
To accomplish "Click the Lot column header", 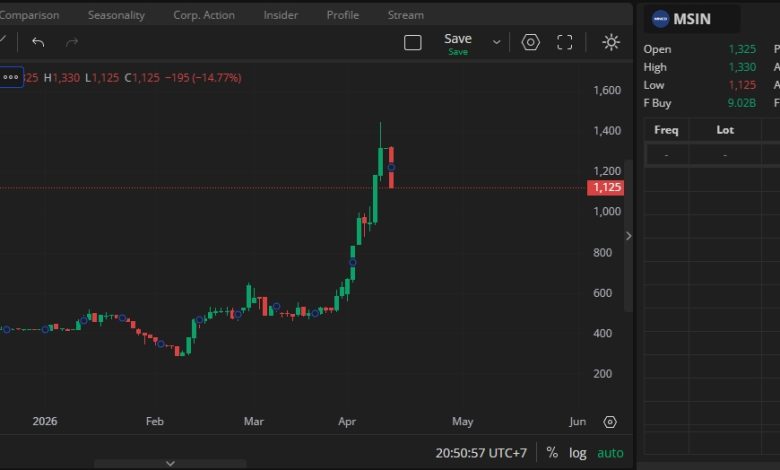I will [725, 130].
